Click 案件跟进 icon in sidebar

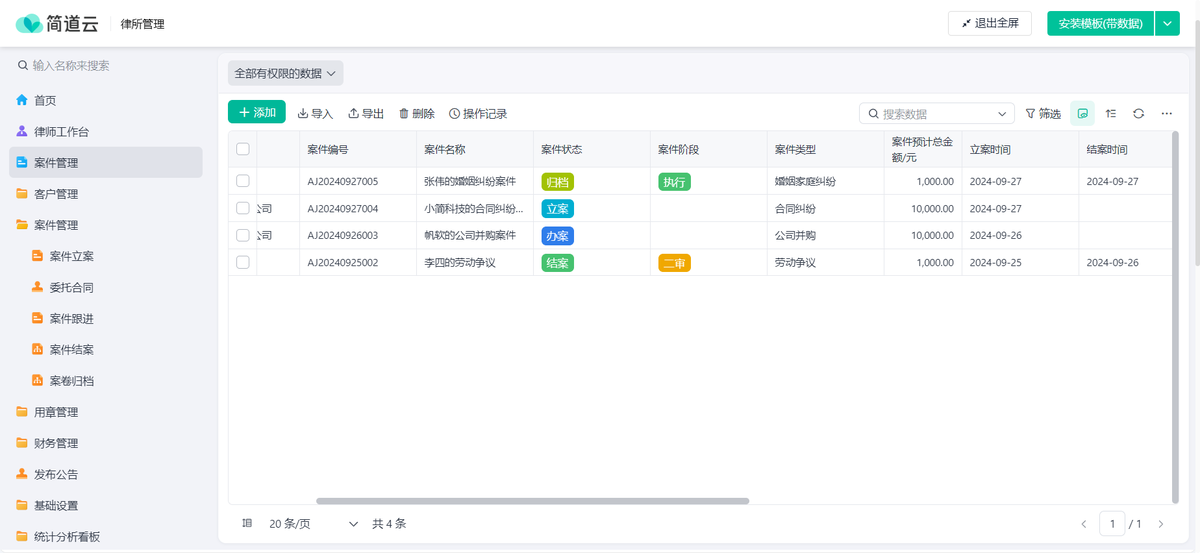[x=38, y=318]
